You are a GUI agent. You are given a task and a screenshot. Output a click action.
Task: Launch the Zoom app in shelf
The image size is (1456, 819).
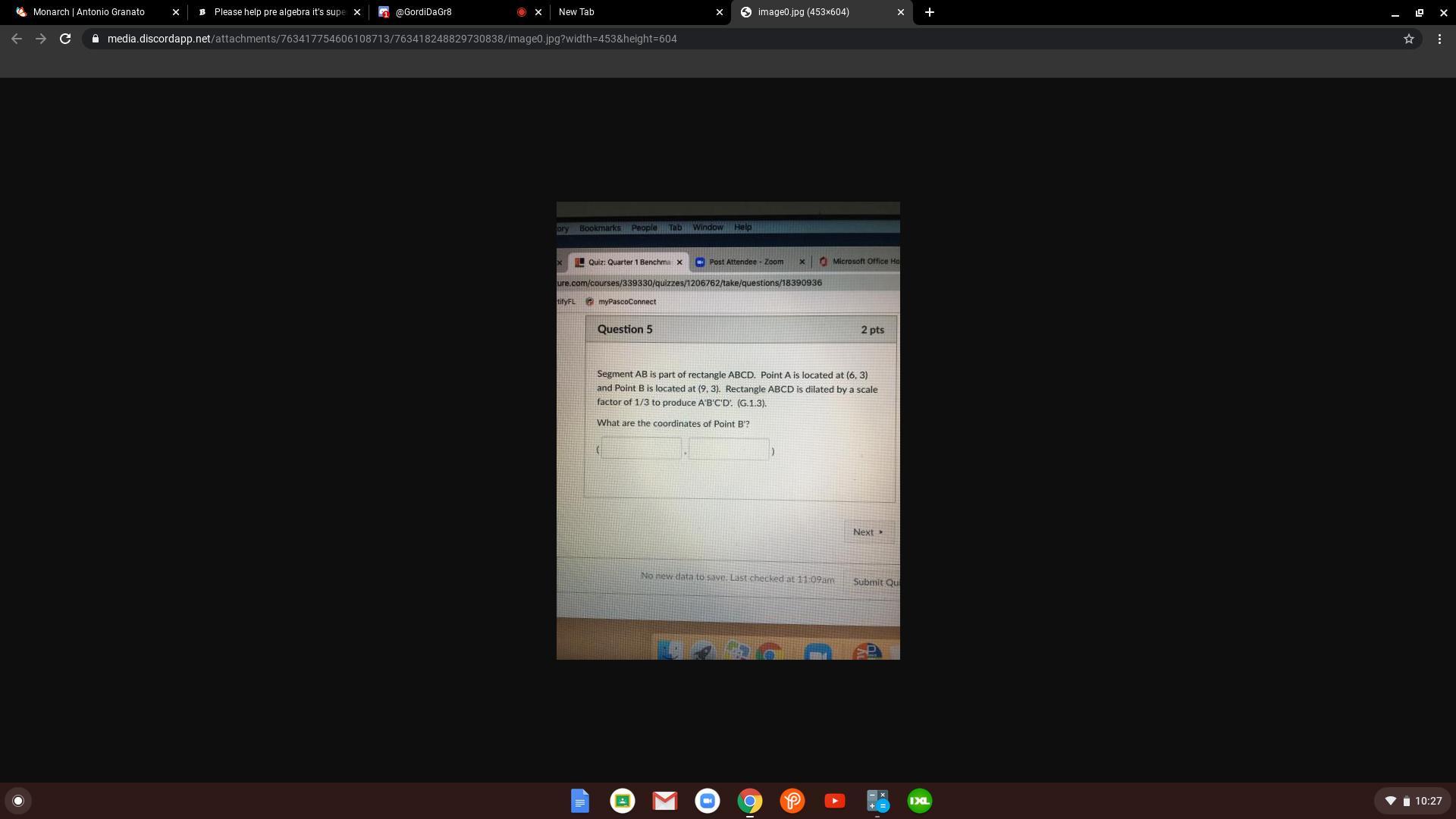(x=708, y=801)
